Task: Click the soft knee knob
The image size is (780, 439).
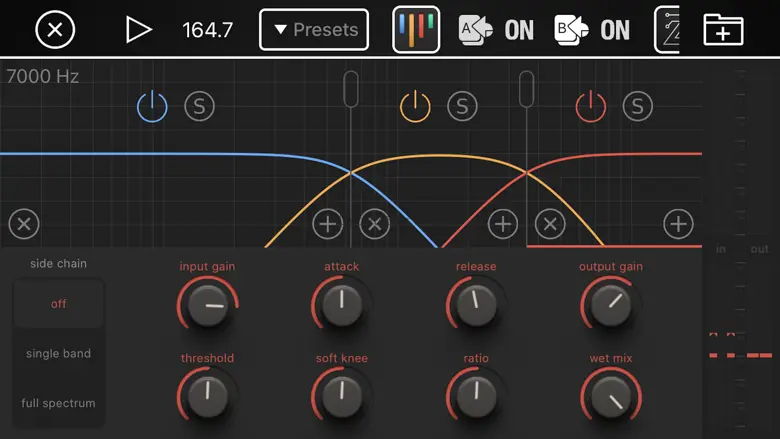Action: [342, 396]
